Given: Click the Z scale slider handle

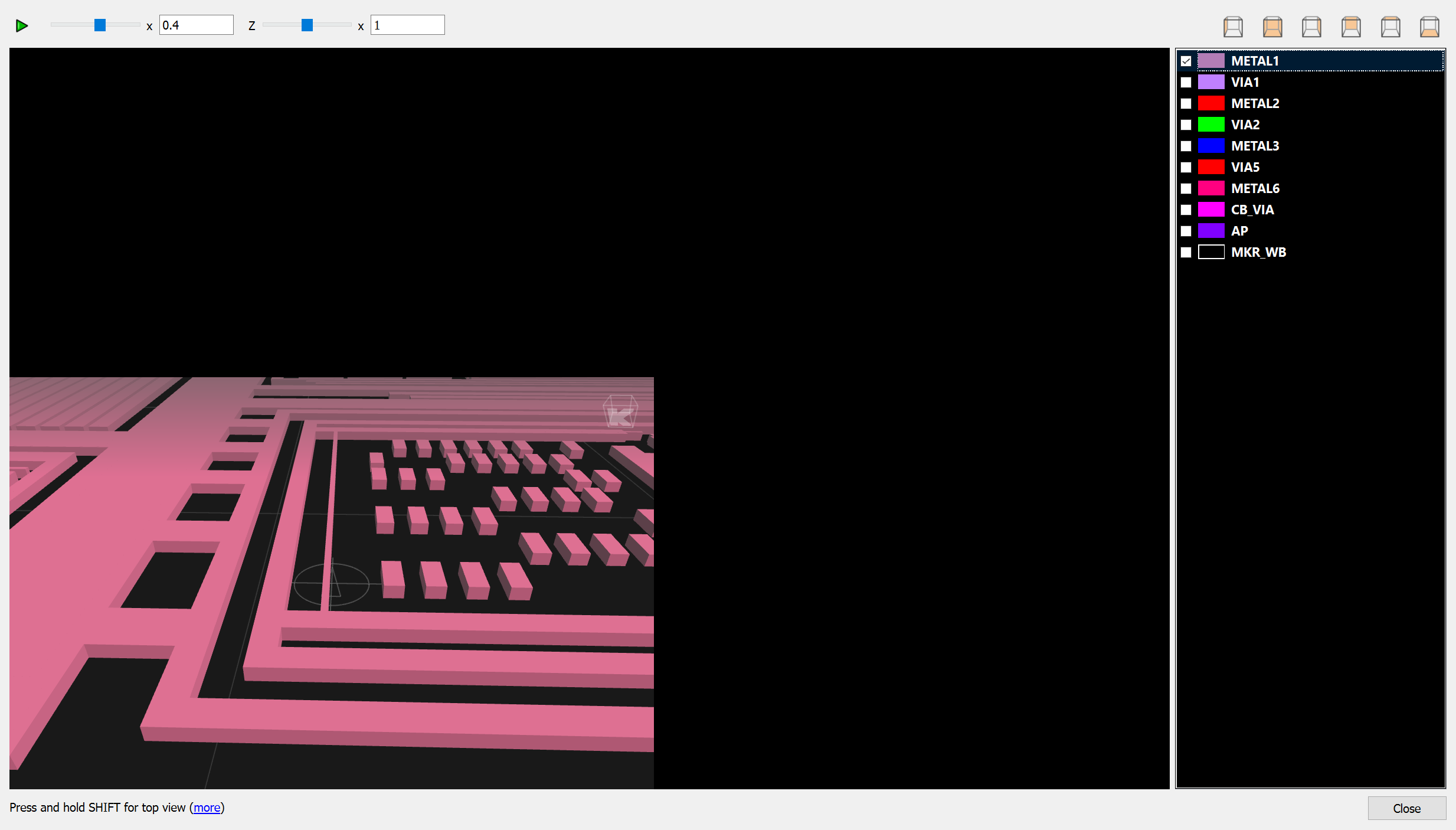Looking at the screenshot, I should click(x=307, y=25).
